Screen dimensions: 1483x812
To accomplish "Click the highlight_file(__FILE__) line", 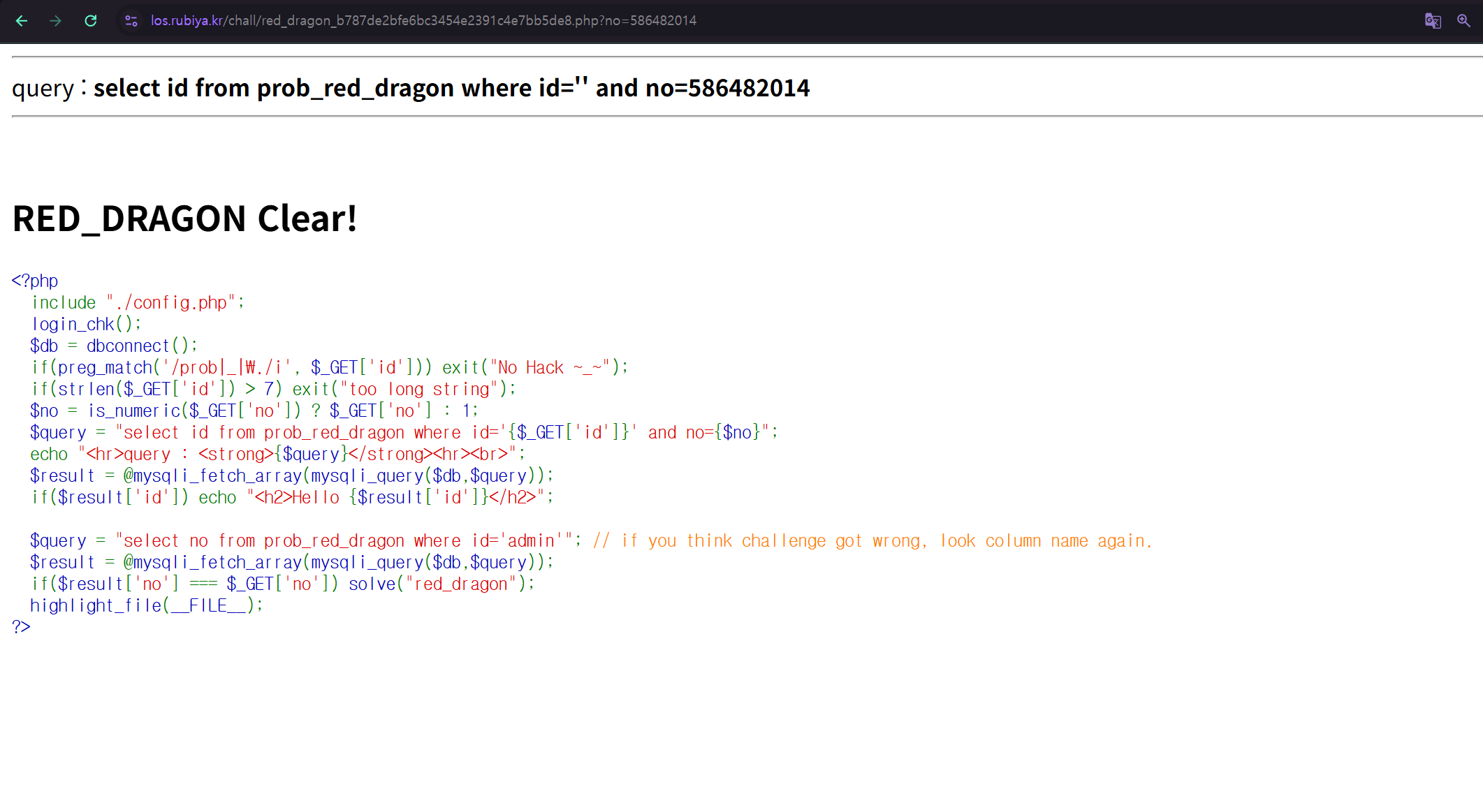I will pos(146,605).
